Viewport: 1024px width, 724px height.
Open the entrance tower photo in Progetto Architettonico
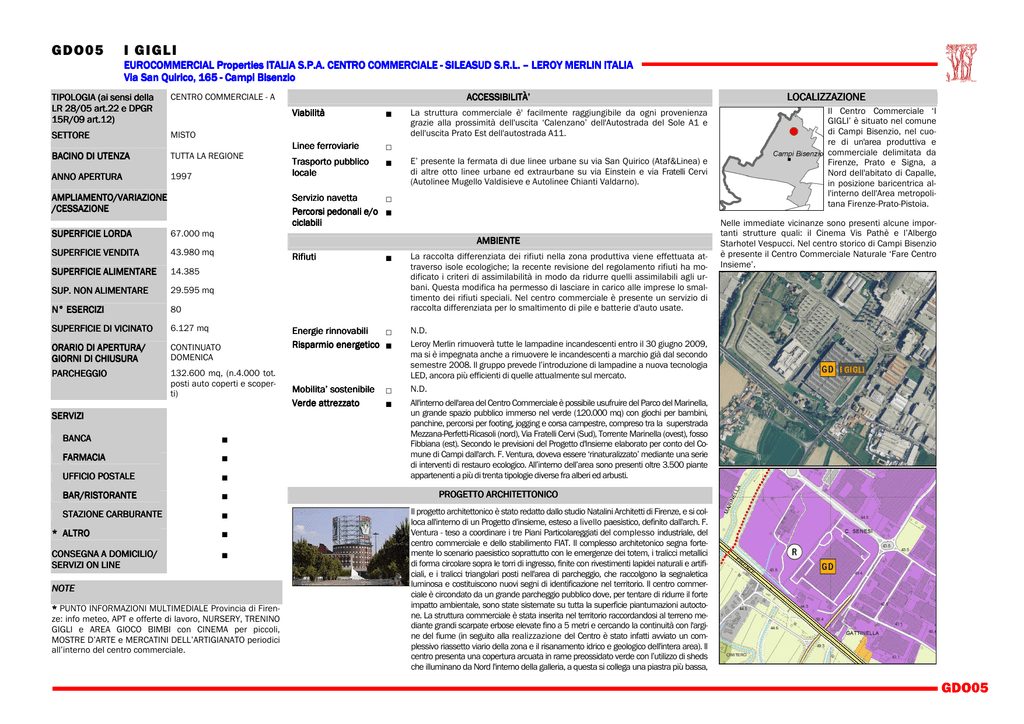[351, 546]
